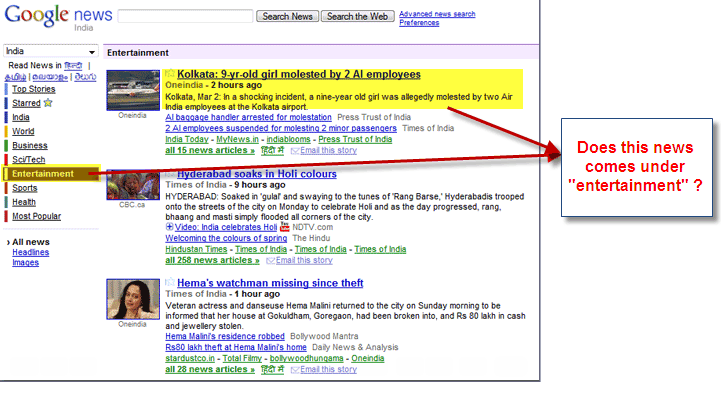Open the Business section
This screenshot has width=721, height=395.
click(30, 145)
